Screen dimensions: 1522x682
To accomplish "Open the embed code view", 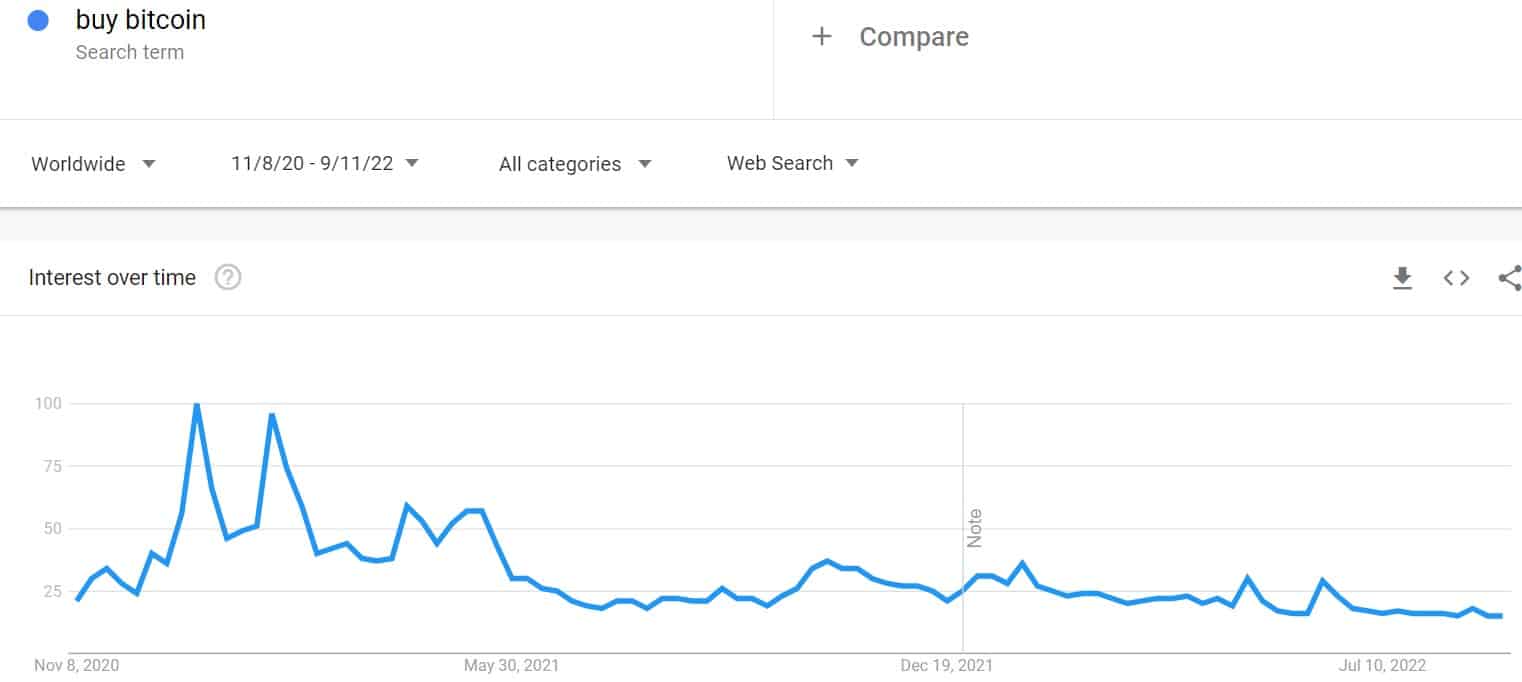I will coord(1455,278).
